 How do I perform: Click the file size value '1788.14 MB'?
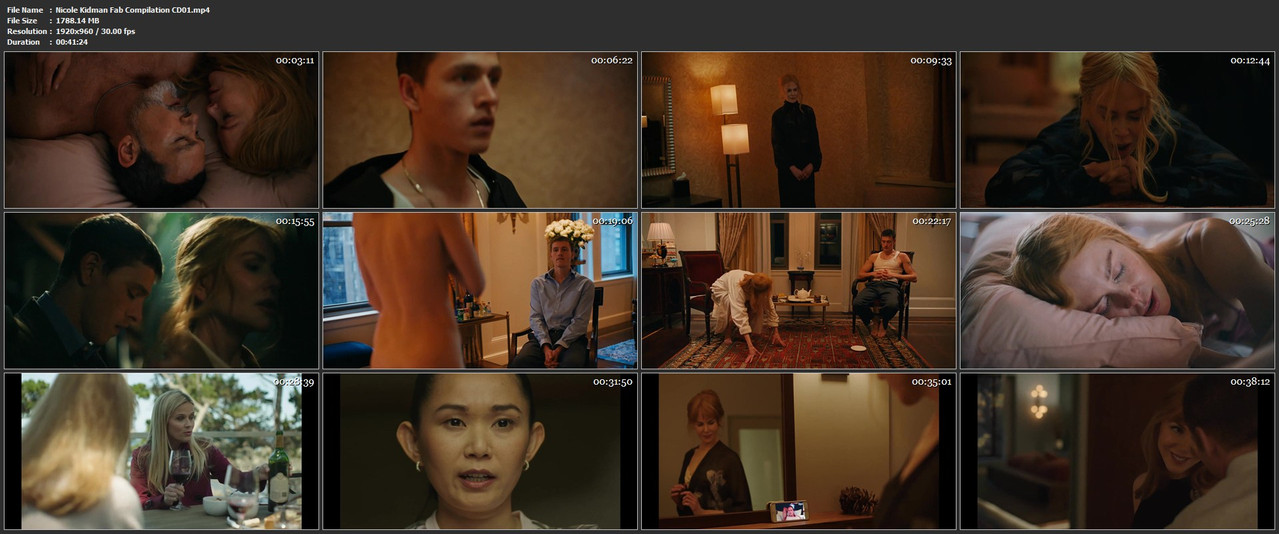(78, 20)
